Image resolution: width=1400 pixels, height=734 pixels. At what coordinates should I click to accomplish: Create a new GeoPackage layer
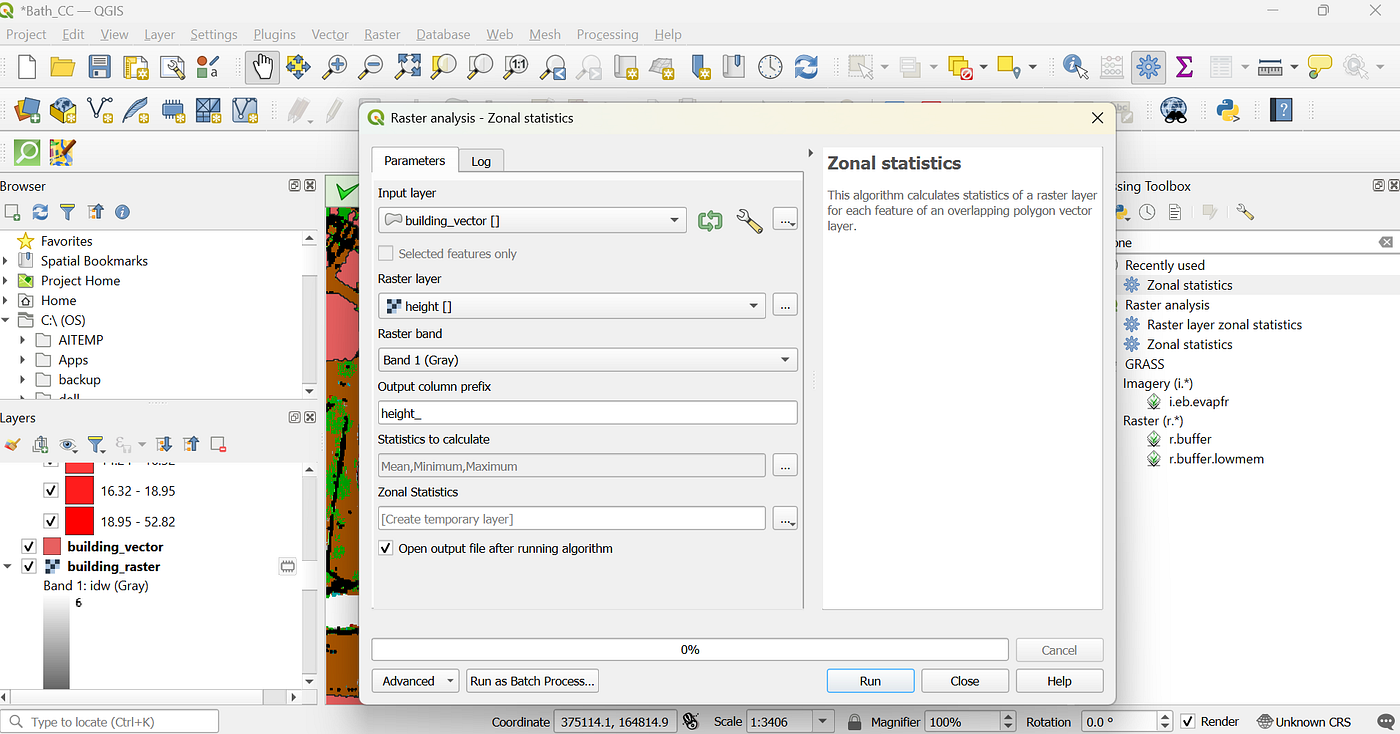point(63,109)
